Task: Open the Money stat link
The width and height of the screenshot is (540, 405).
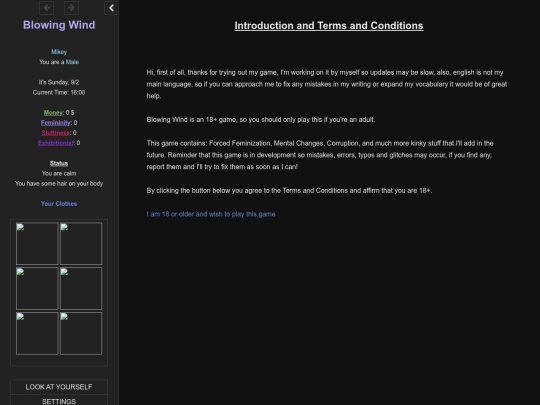Action: tap(53, 113)
